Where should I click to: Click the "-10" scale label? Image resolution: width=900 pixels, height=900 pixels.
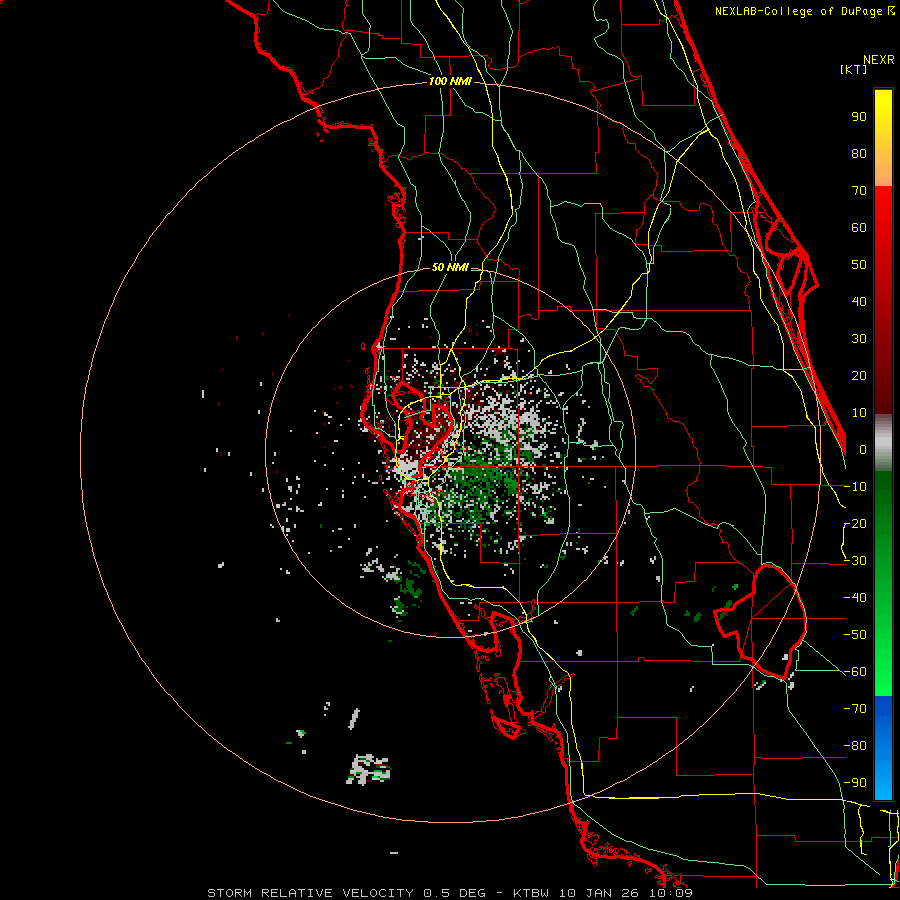tap(855, 487)
